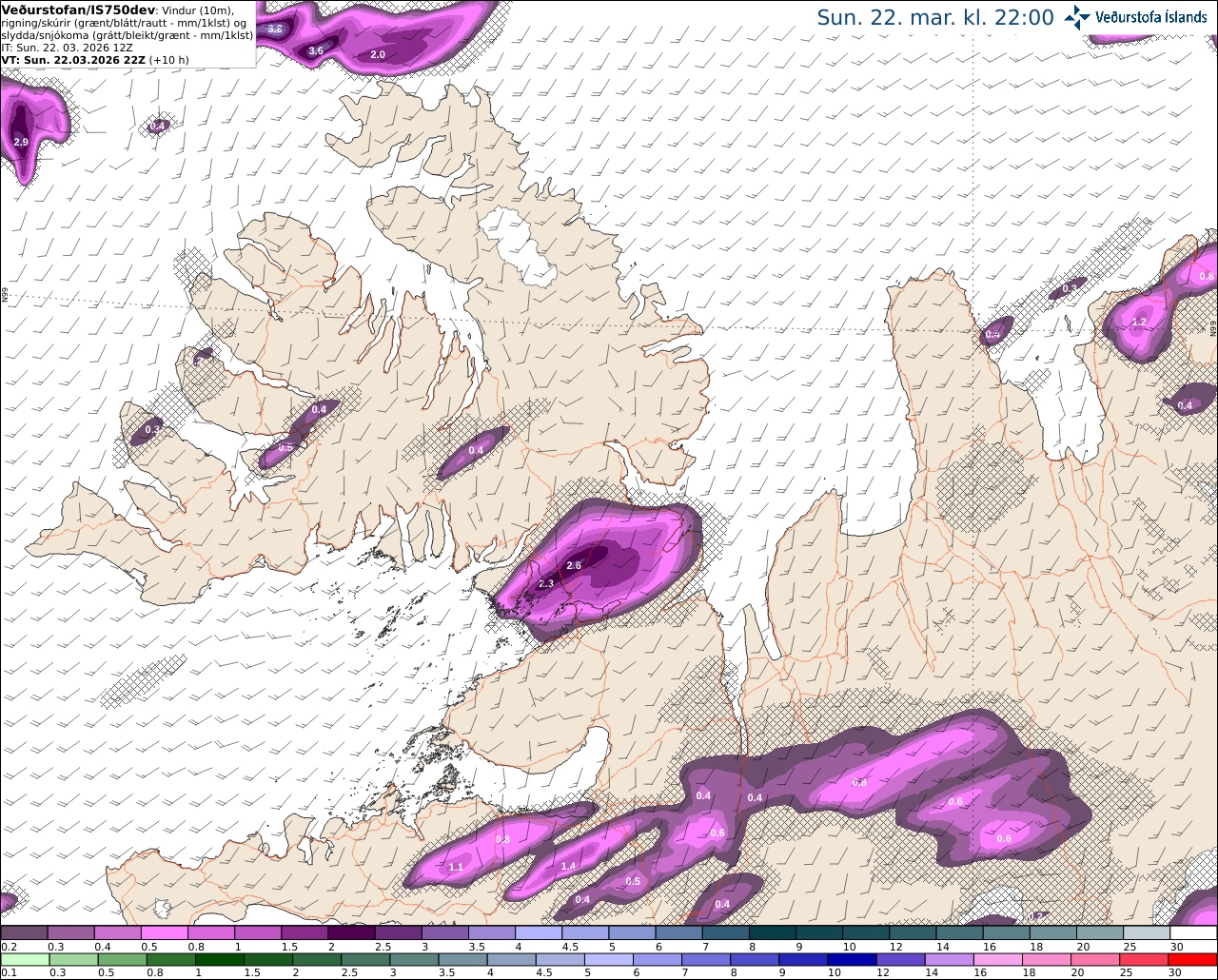Click the pale green 0.1 swatch in the lower legend
This screenshot has width=1218, height=980.
tap(25, 959)
